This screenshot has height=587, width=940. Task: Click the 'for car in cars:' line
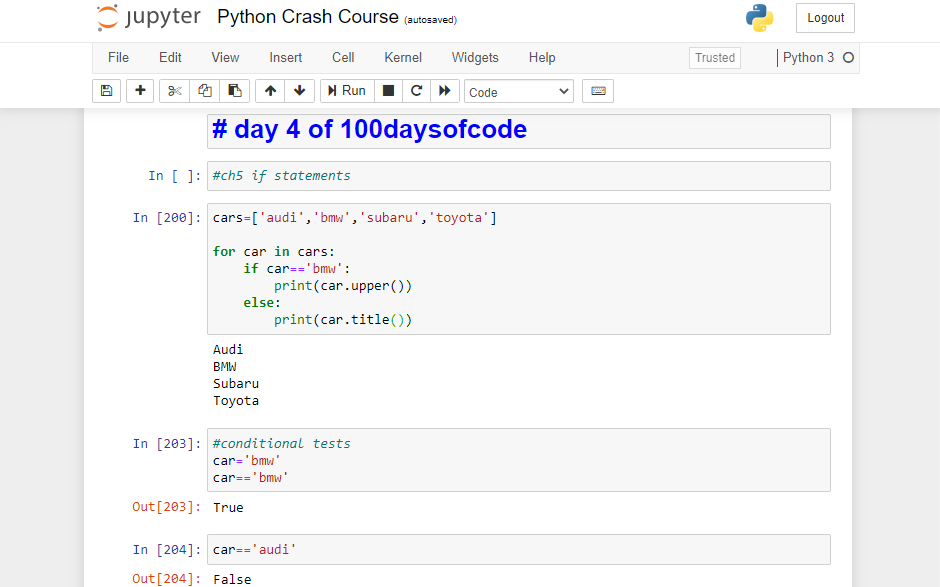click(273, 252)
